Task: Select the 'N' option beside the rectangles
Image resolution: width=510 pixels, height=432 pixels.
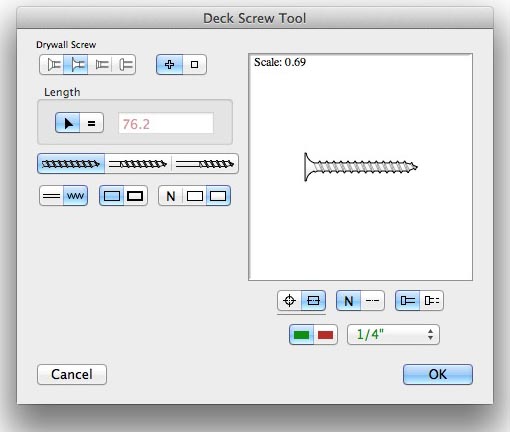Action: pos(171,196)
